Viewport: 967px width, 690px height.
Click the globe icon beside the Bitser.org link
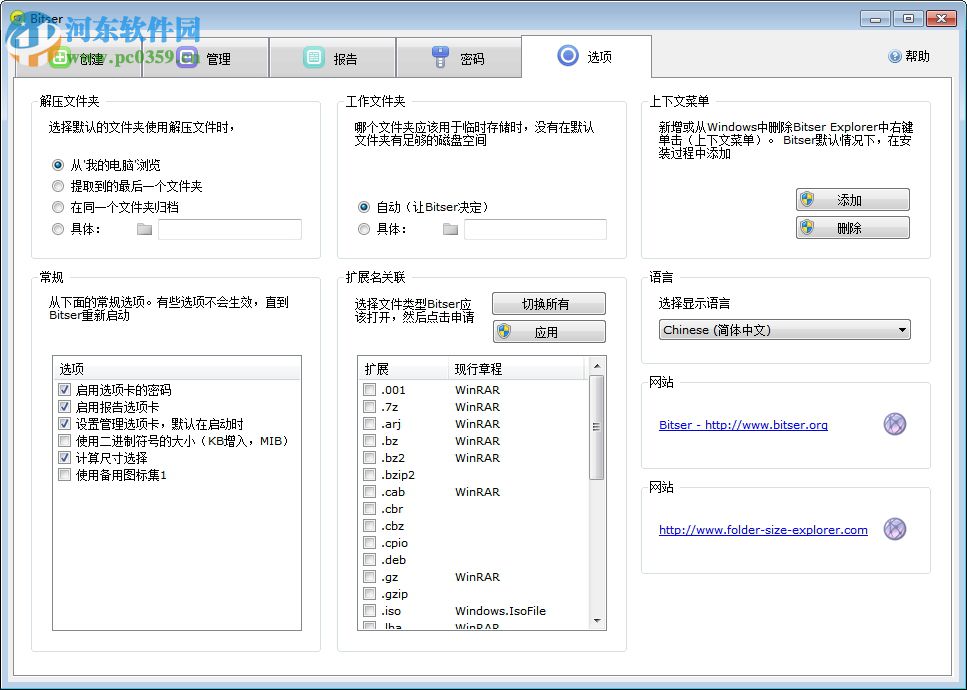coord(895,424)
